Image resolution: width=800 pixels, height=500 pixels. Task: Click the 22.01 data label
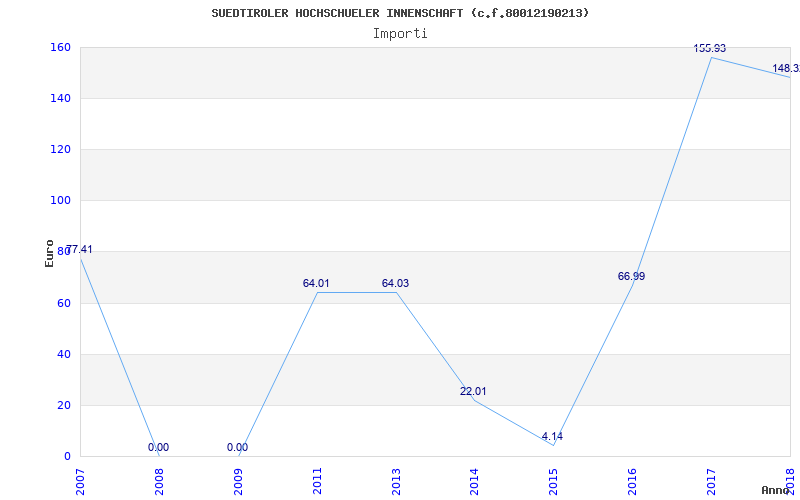point(473,391)
